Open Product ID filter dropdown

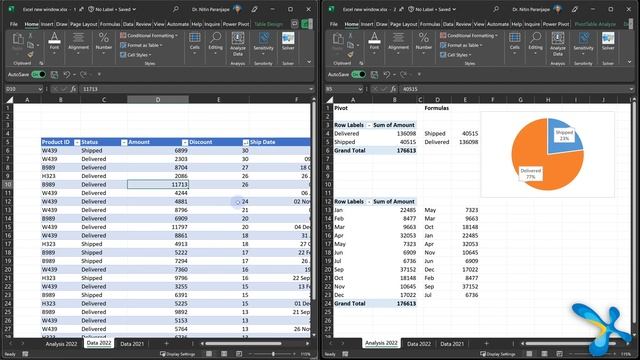tap(77, 142)
